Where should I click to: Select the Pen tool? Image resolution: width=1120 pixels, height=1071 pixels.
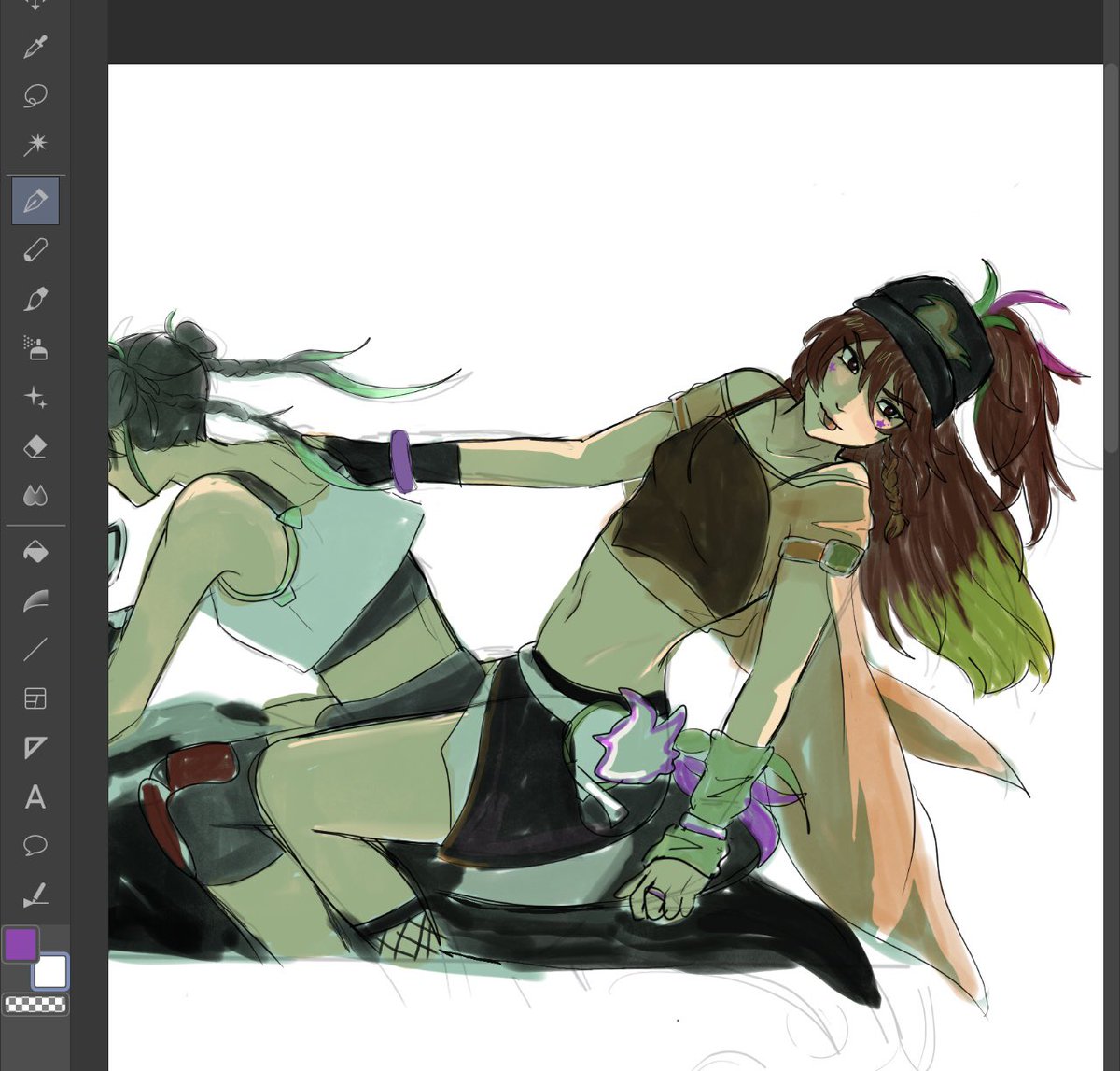35,201
